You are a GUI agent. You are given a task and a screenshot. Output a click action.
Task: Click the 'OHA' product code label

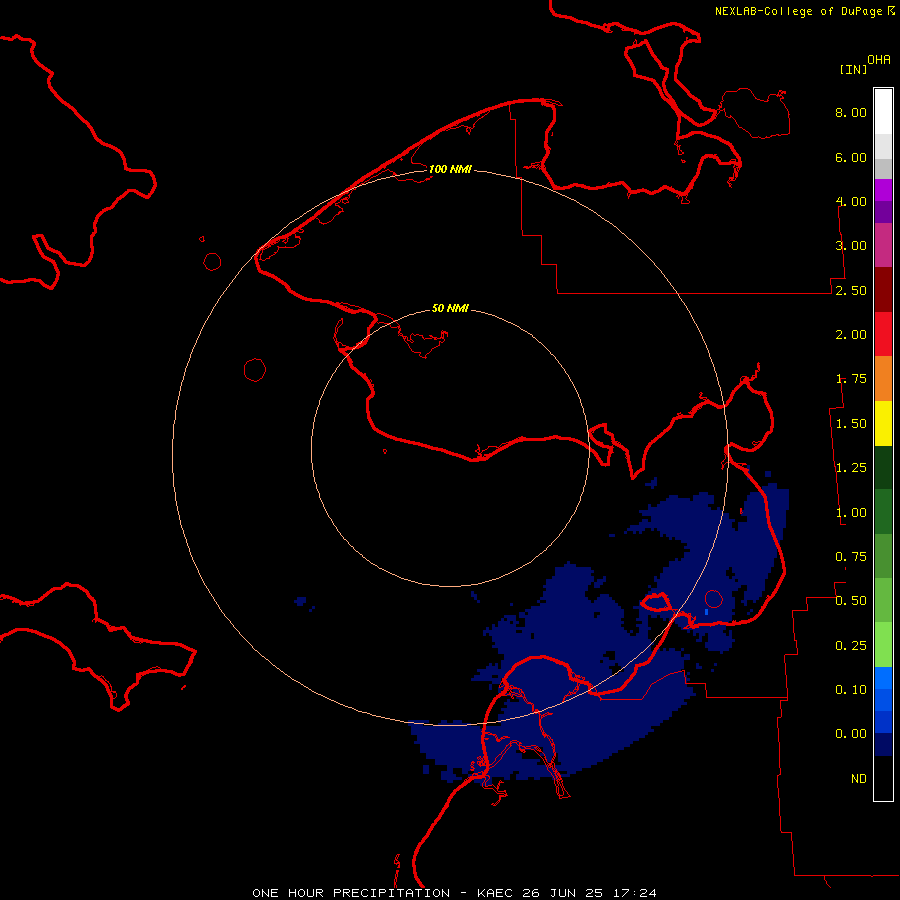pos(879,60)
